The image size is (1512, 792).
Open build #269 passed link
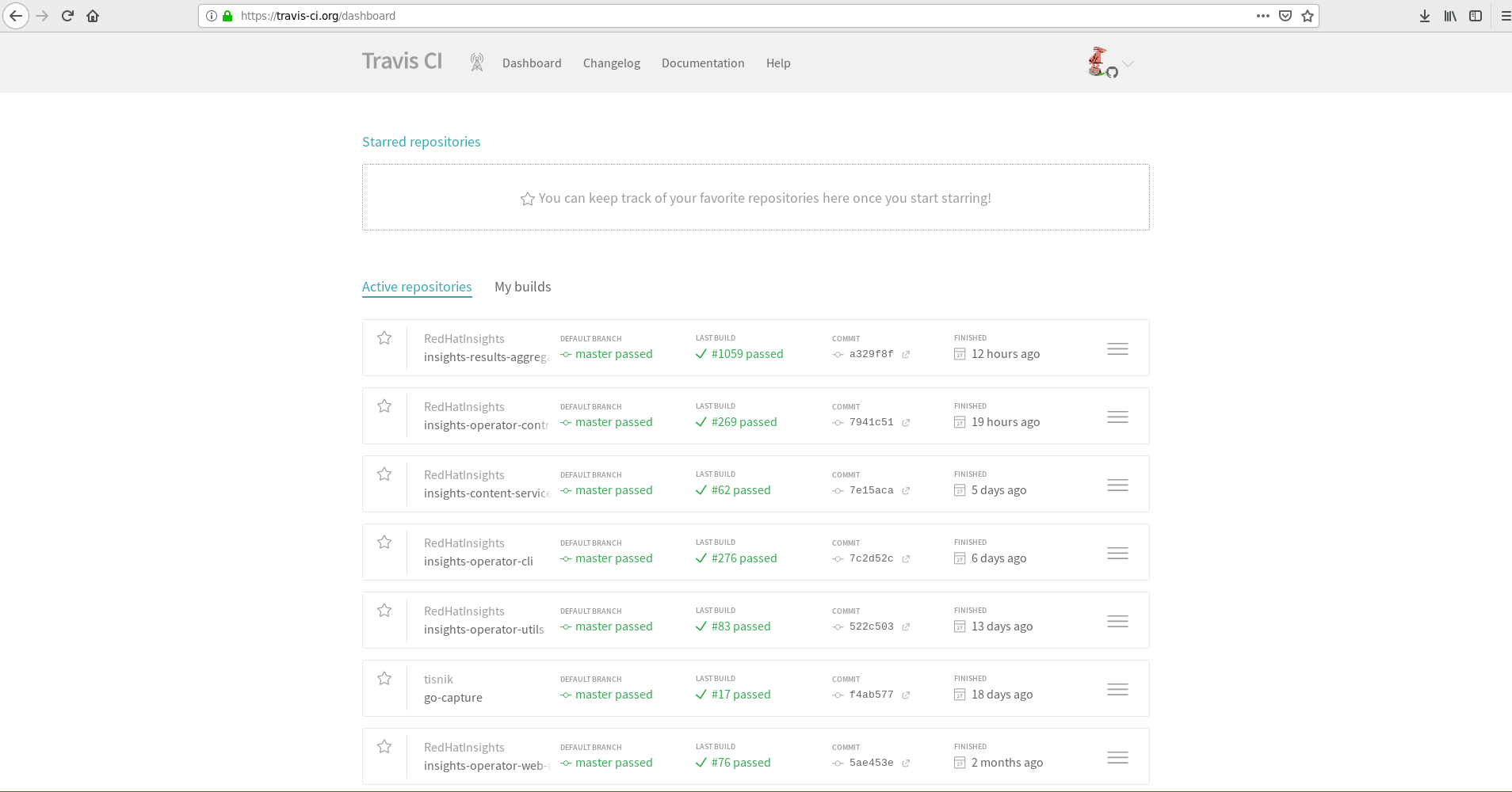[744, 422]
